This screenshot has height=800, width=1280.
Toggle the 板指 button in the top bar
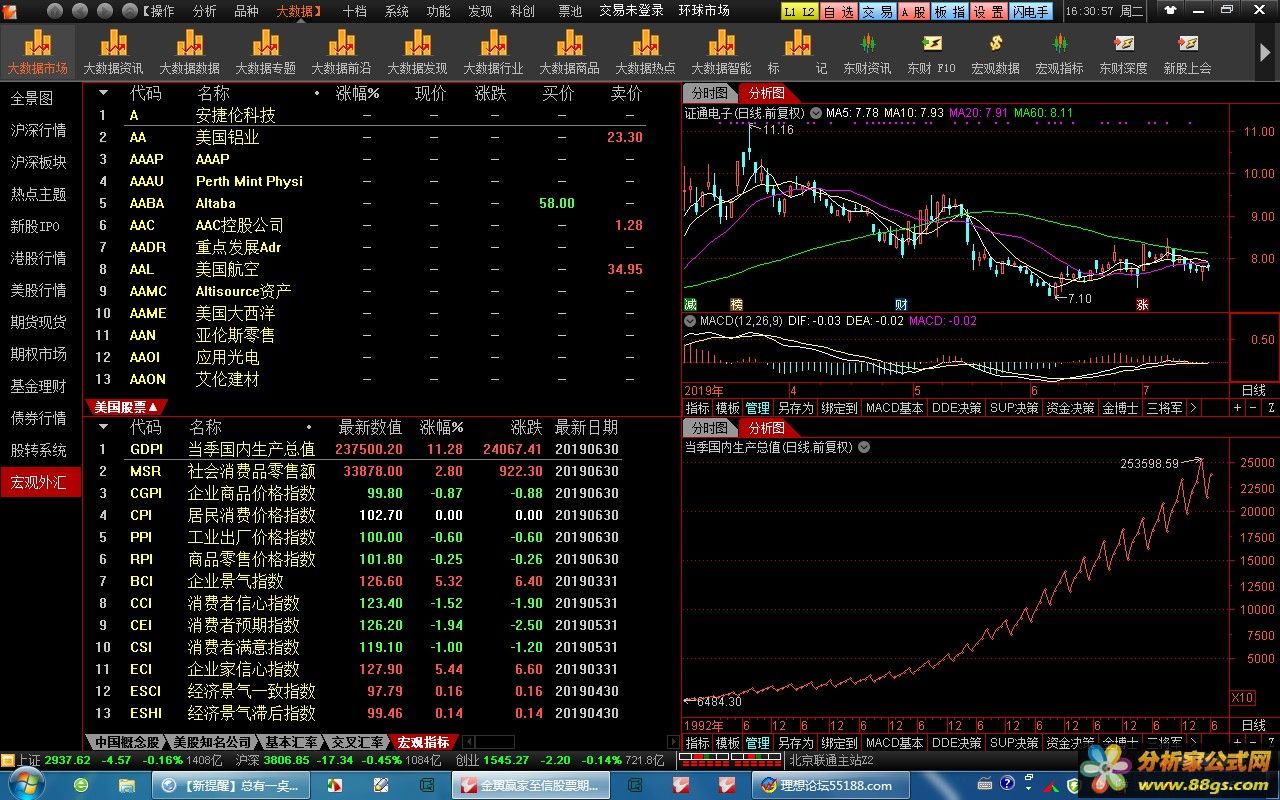[949, 11]
